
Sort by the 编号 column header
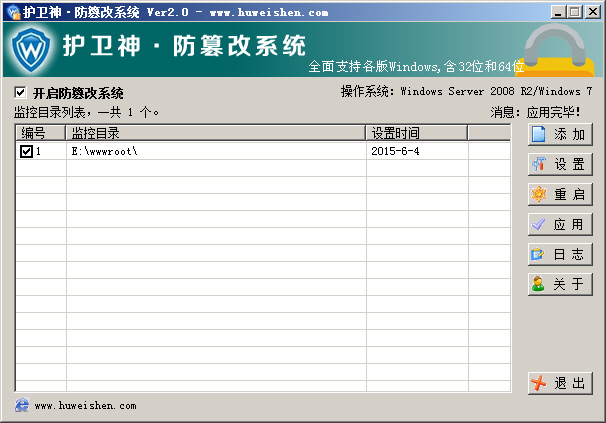41,133
